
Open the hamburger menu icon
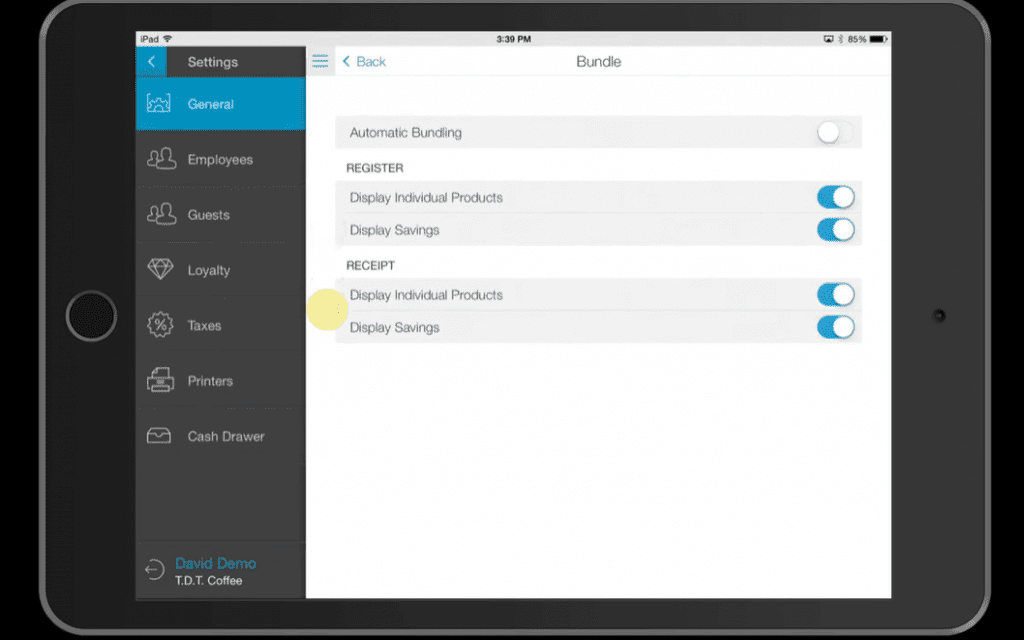point(320,61)
